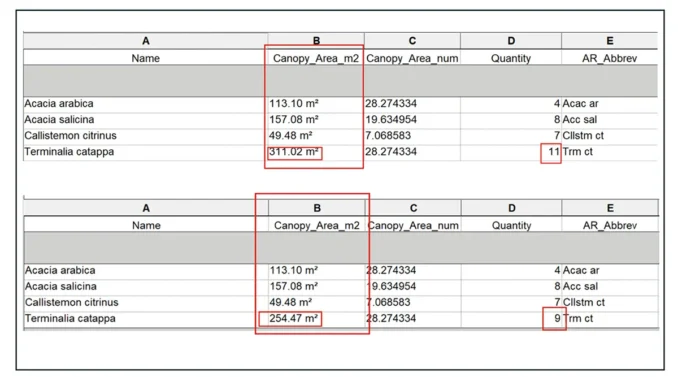Screen dimensions: 678x377
Task: Click quantity 4 in first table
Action: [557, 103]
